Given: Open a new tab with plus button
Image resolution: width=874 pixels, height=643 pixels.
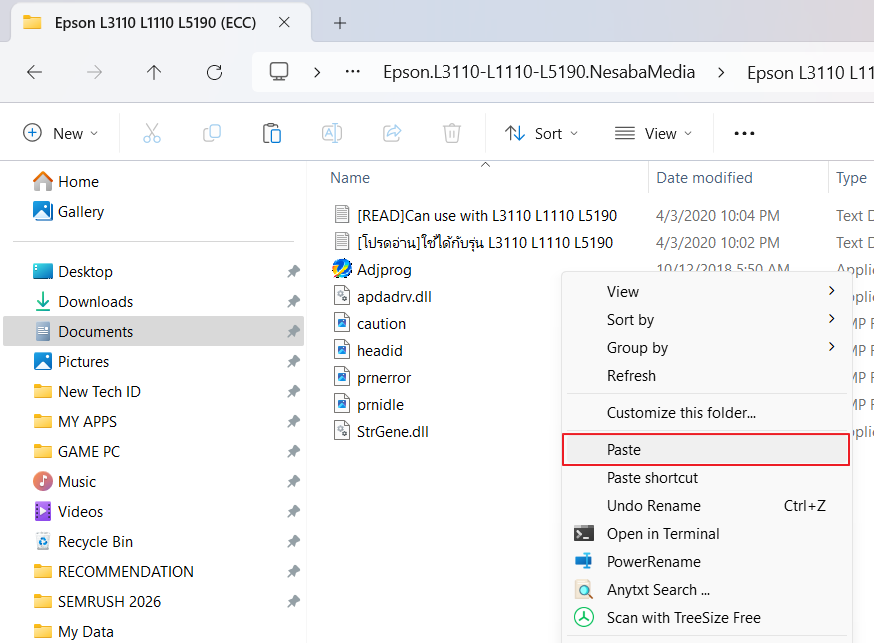Looking at the screenshot, I should click(x=340, y=22).
